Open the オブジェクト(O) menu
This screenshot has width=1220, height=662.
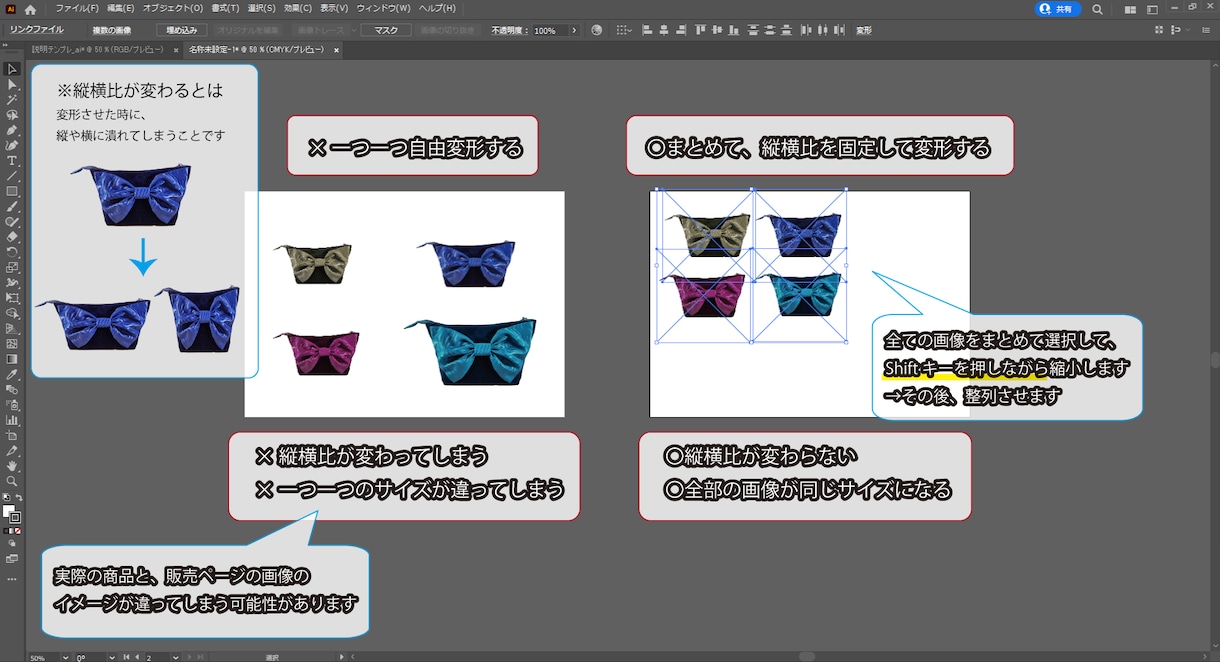pos(172,8)
